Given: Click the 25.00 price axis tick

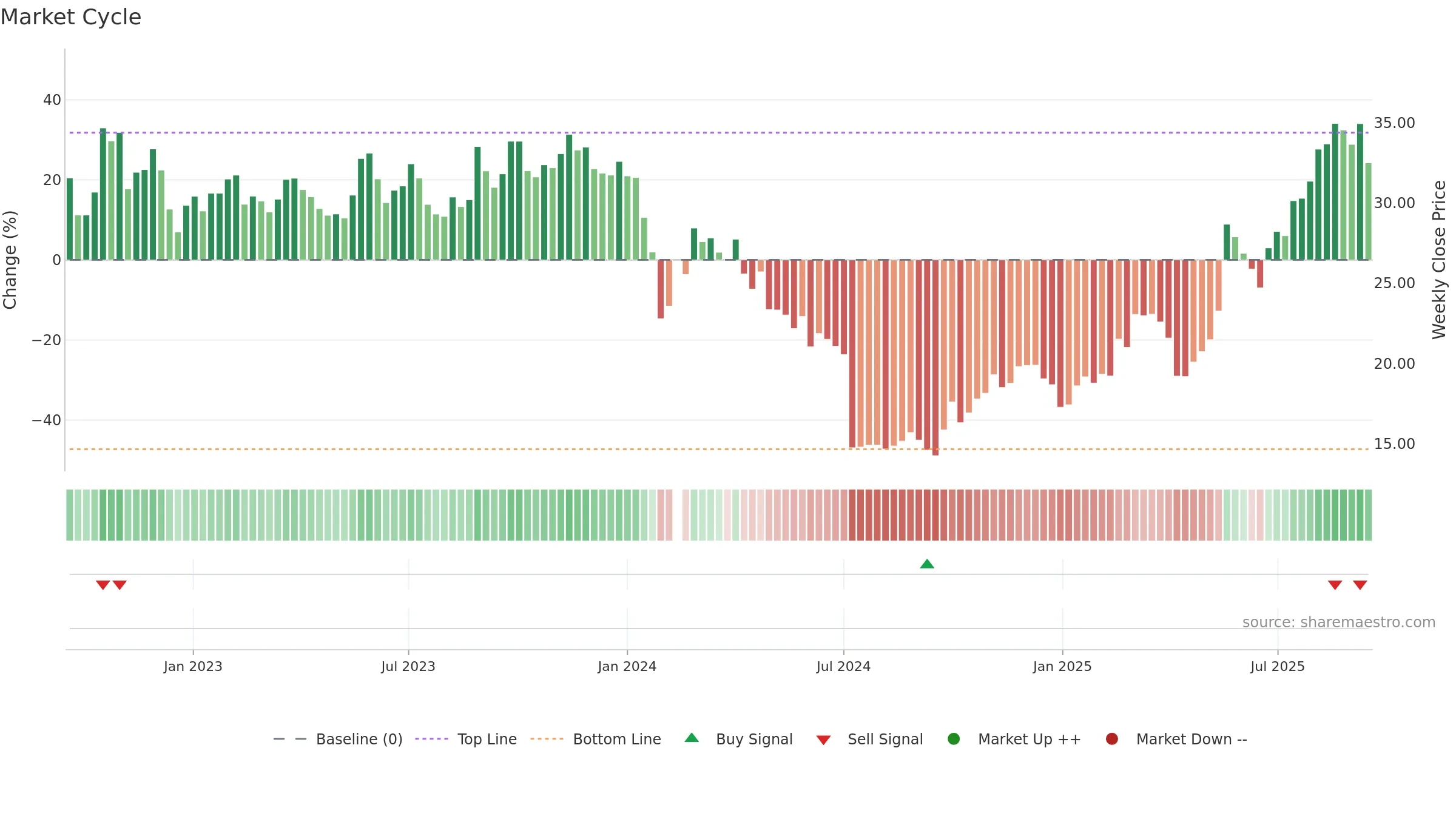Looking at the screenshot, I should pos(1394,283).
